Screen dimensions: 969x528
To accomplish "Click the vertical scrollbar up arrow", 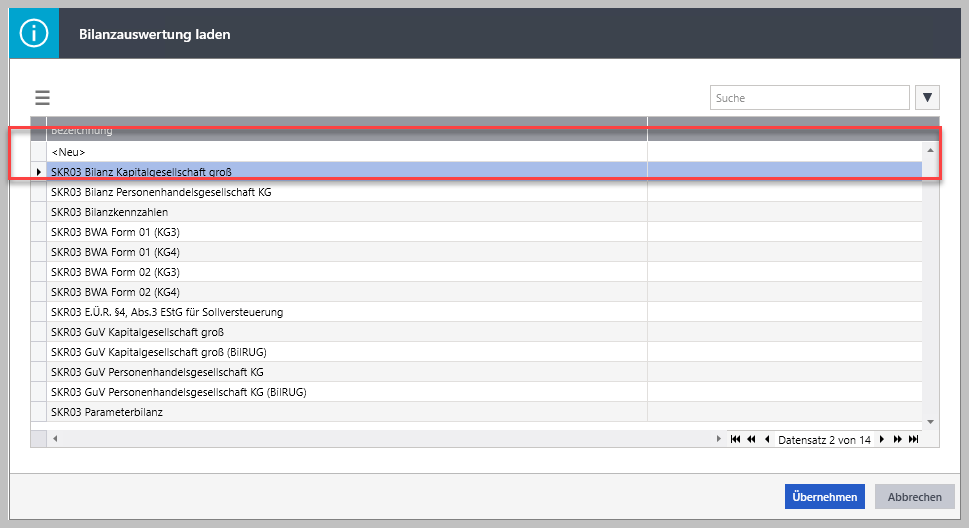I will (930, 150).
